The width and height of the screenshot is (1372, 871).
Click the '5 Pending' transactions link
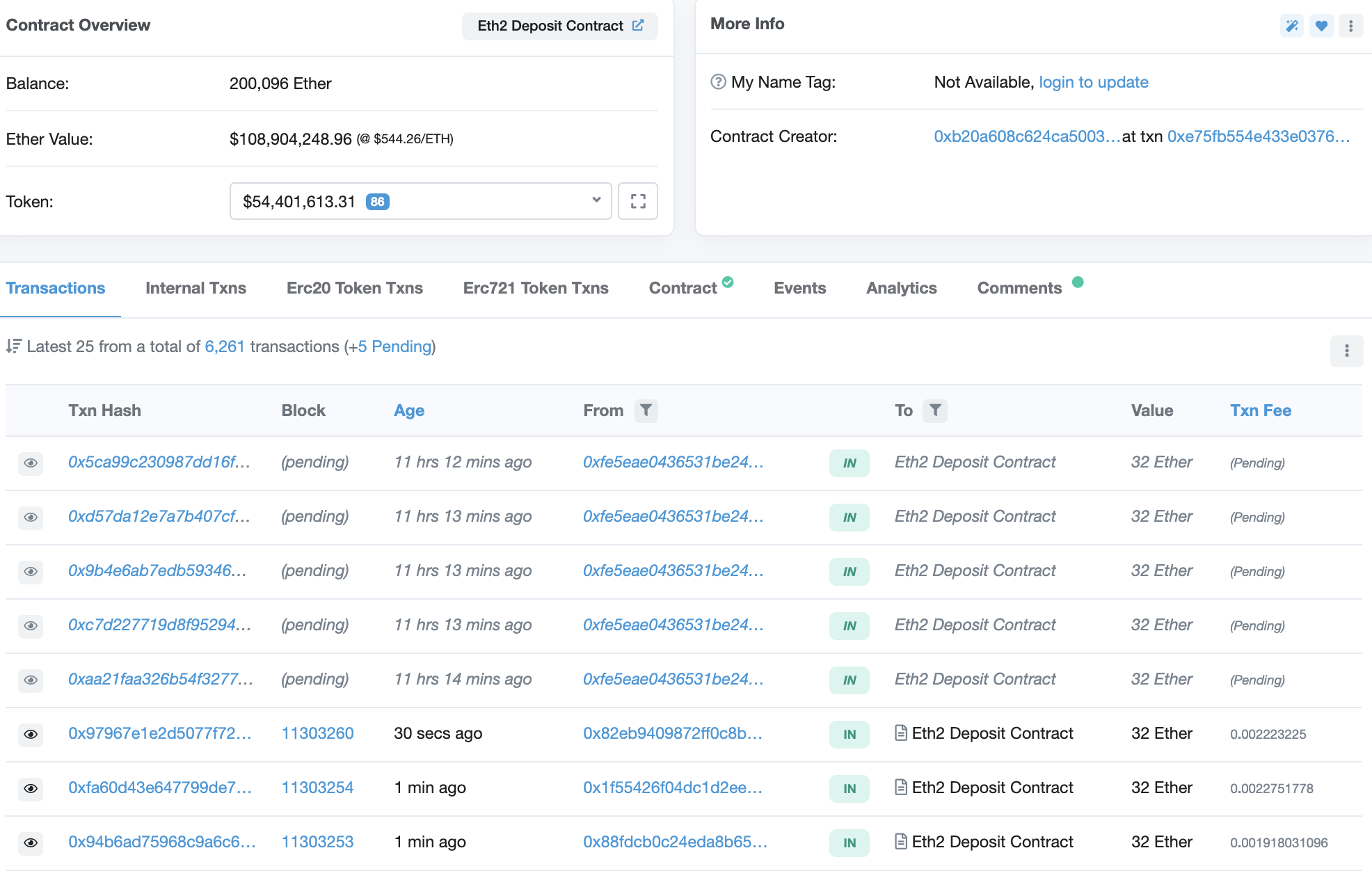394,346
